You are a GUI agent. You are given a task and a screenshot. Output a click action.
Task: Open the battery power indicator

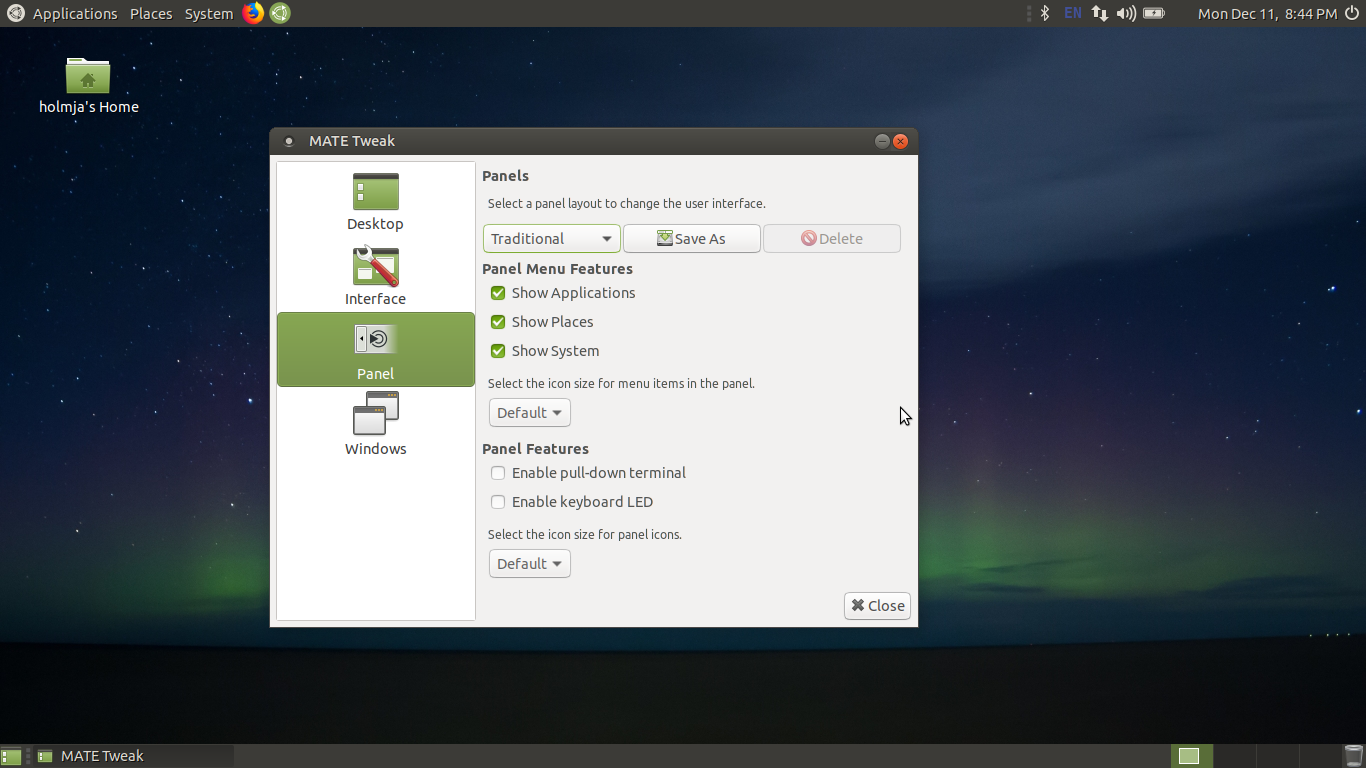click(x=1154, y=13)
